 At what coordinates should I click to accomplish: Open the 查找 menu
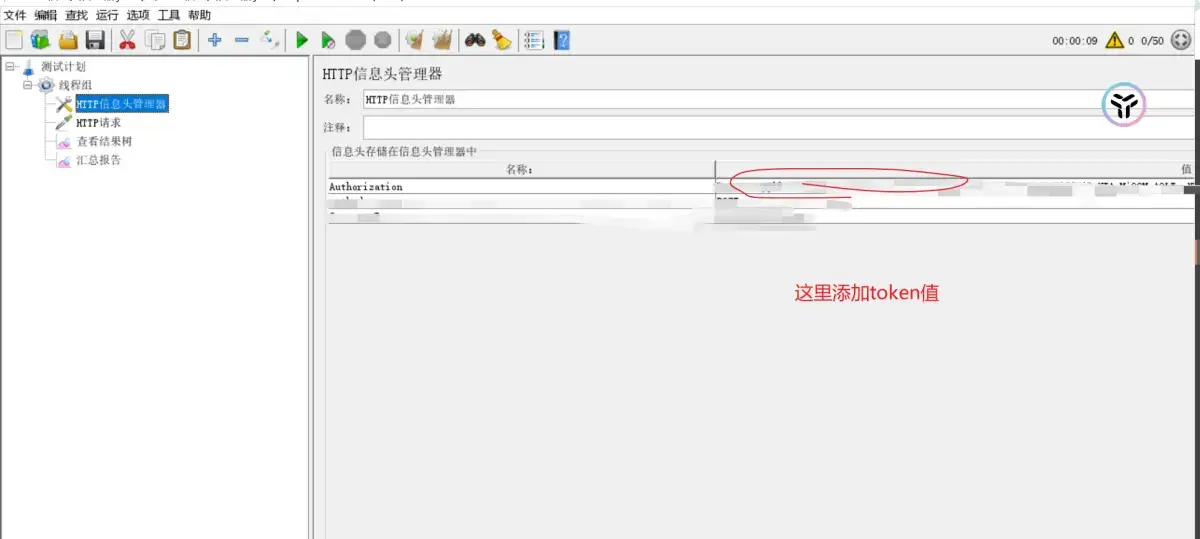tap(77, 15)
